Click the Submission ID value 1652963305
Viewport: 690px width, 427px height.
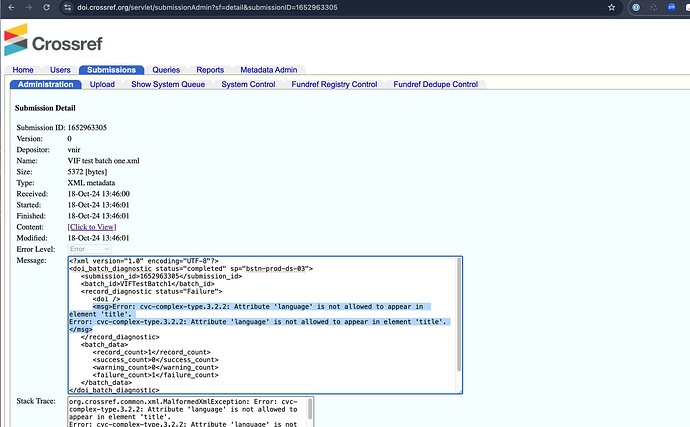pos(87,128)
